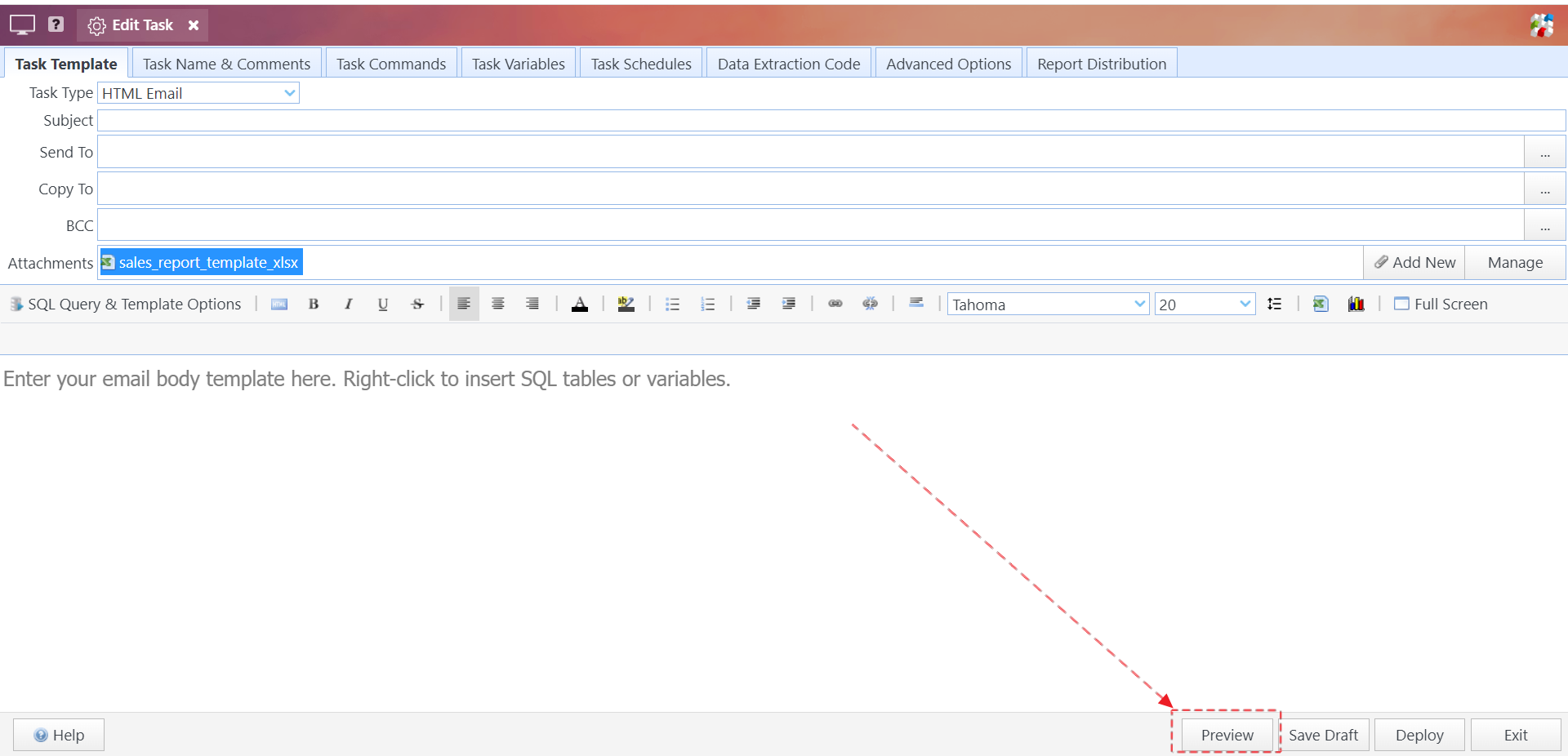Open the Tahoma font family dropdown

(1049, 304)
